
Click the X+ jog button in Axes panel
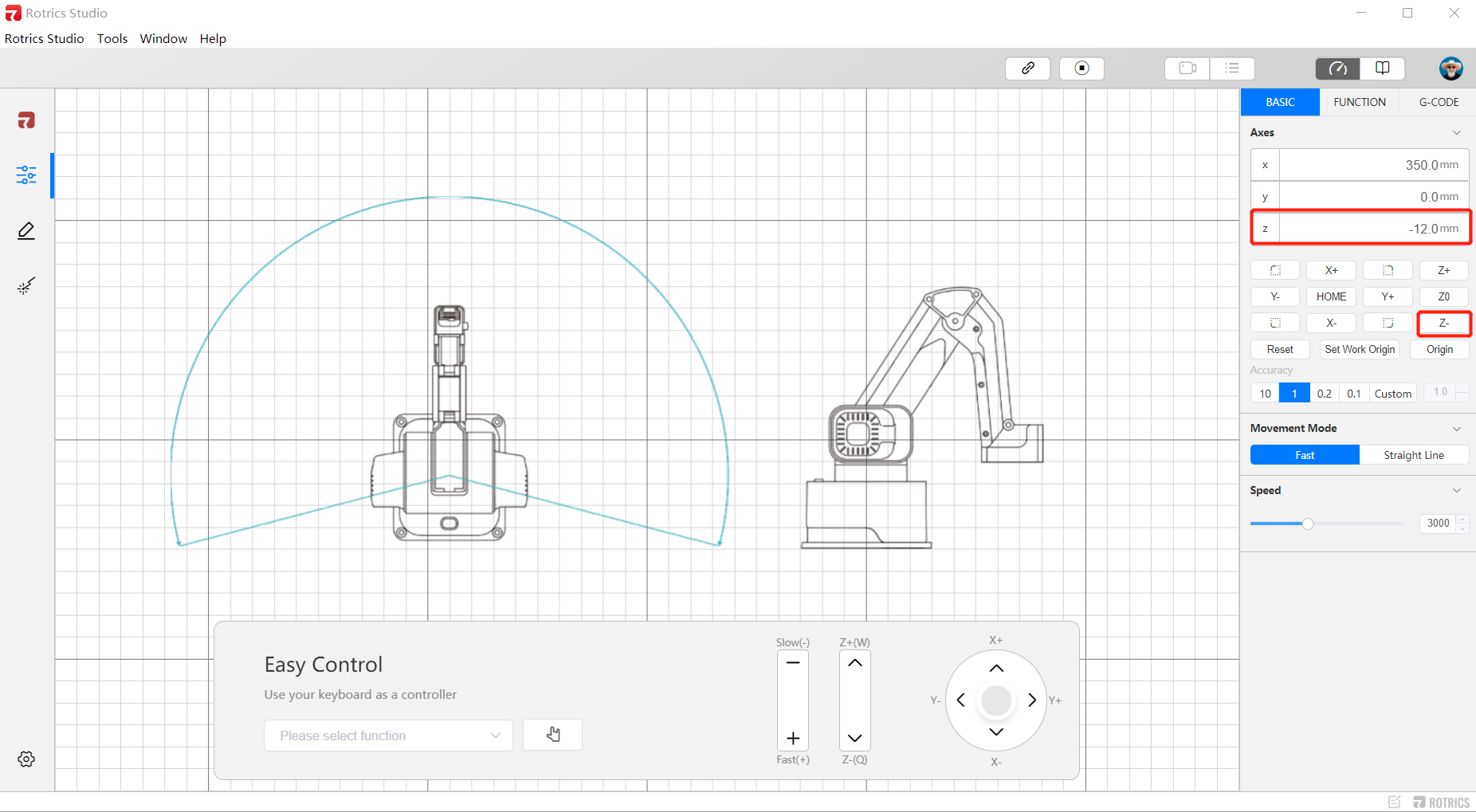pyautogui.click(x=1331, y=270)
